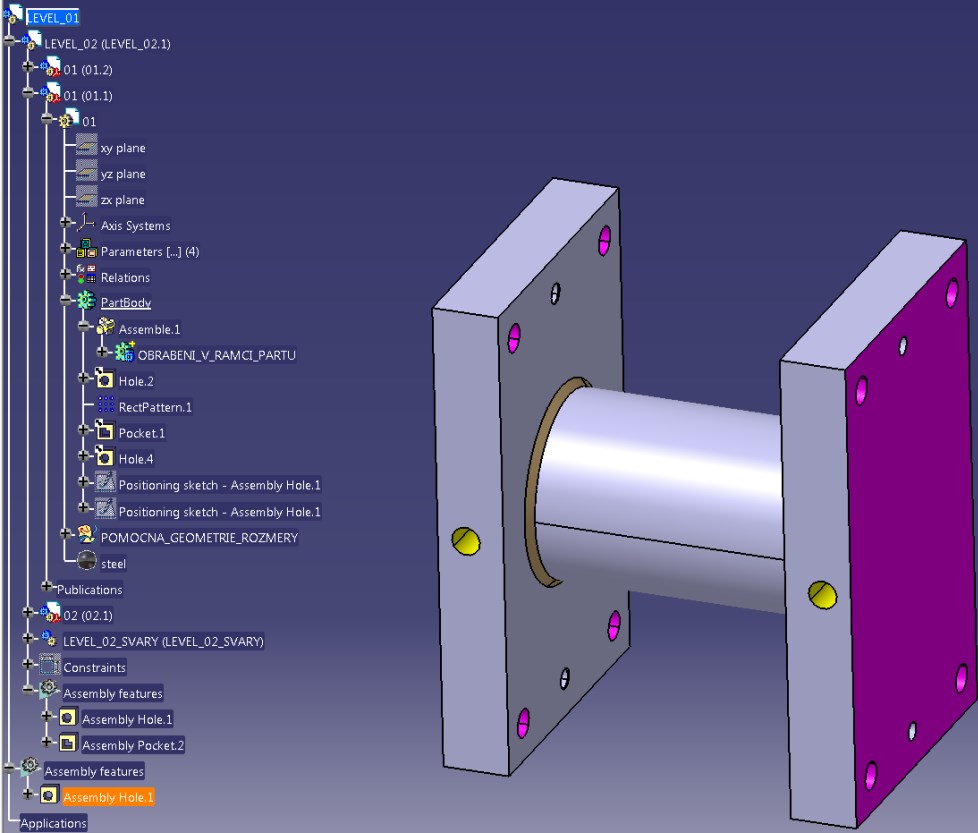Collapse the LEVEL_02 (LEVEL_02.1) node

[x=9, y=41]
